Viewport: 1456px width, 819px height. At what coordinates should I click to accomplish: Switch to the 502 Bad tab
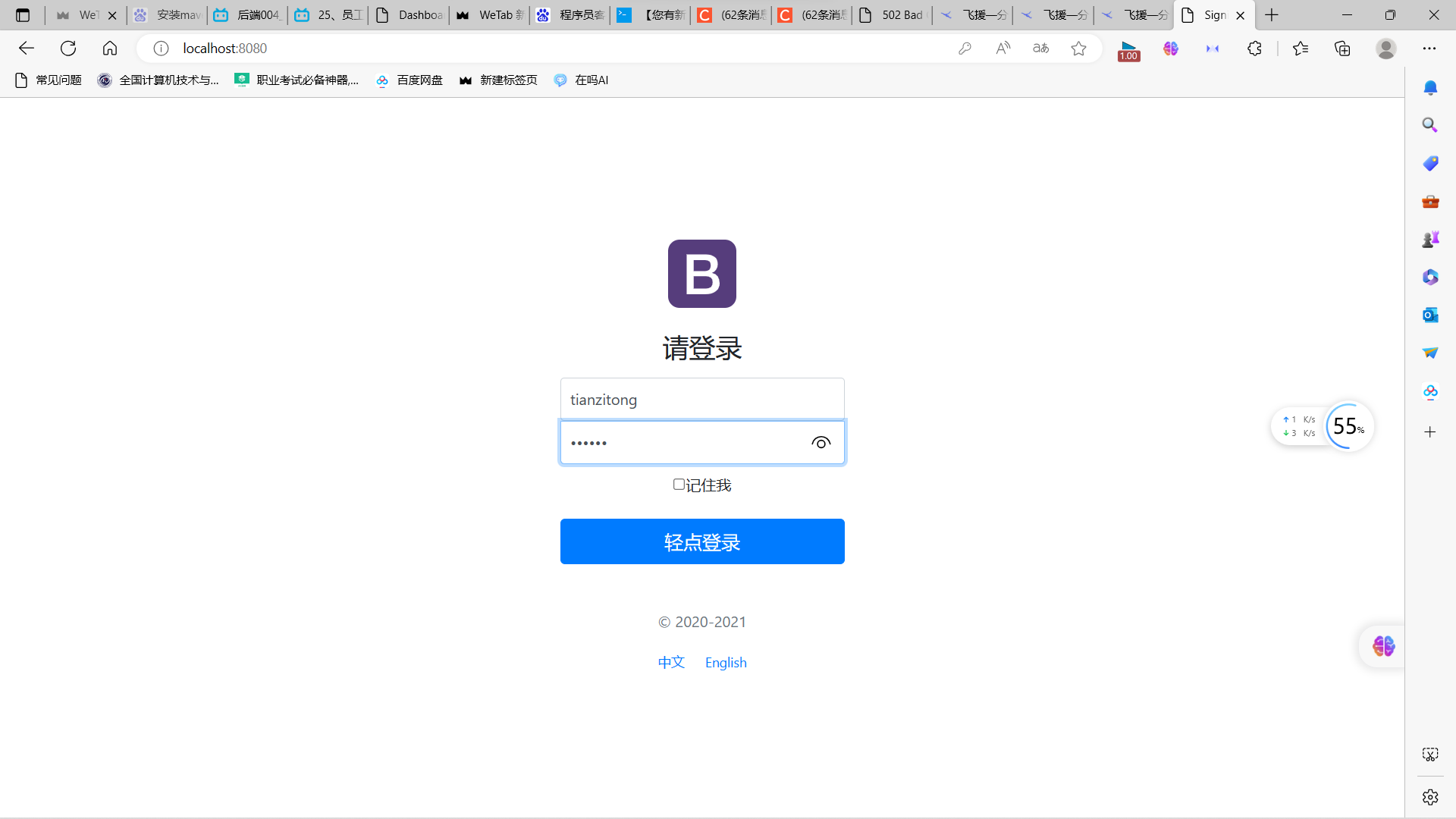click(x=893, y=15)
